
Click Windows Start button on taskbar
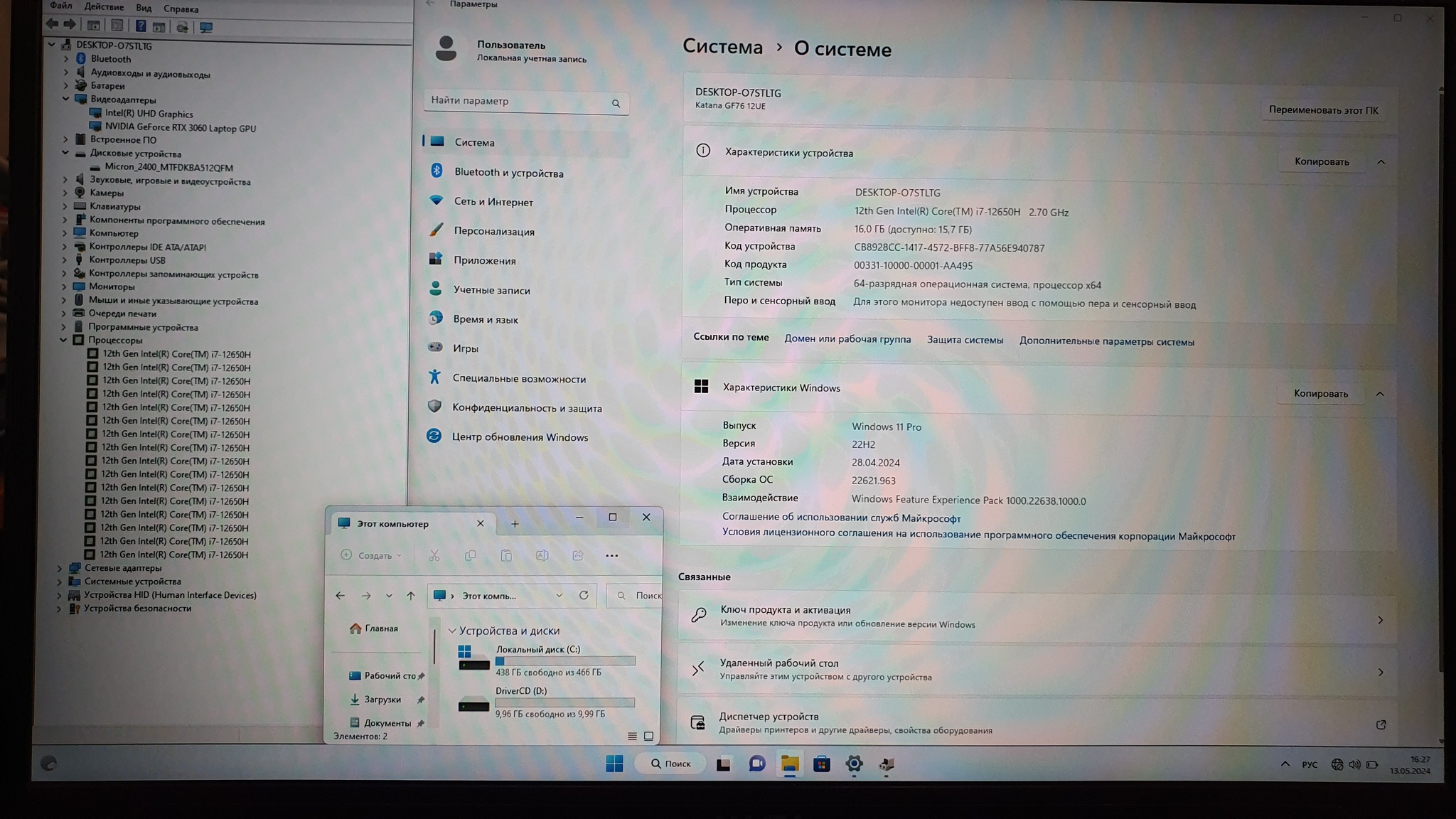coord(614,764)
